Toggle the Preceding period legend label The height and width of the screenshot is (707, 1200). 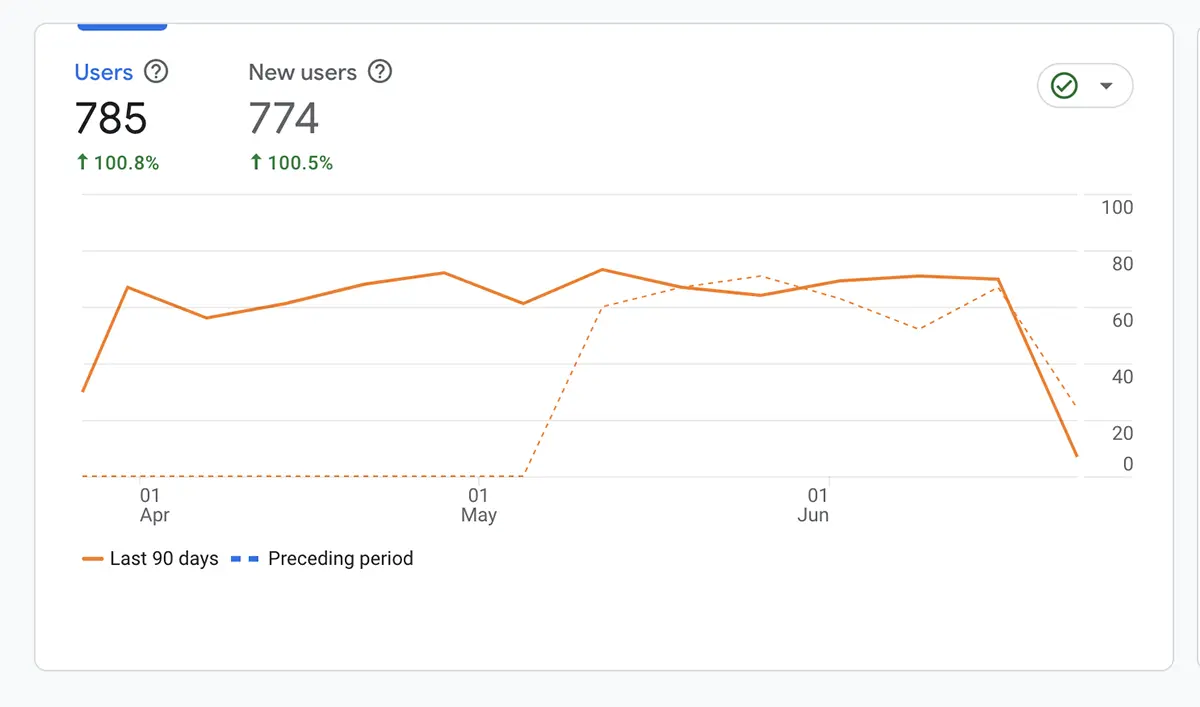tap(340, 559)
